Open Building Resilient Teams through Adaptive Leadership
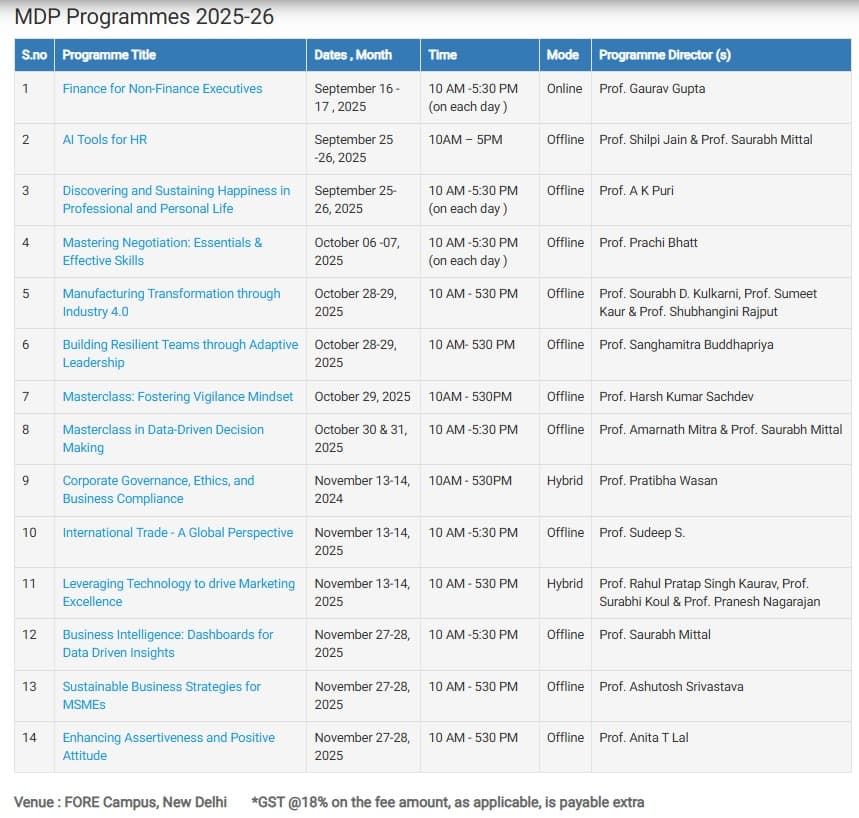Image resolution: width=859 pixels, height=818 pixels. [180, 345]
